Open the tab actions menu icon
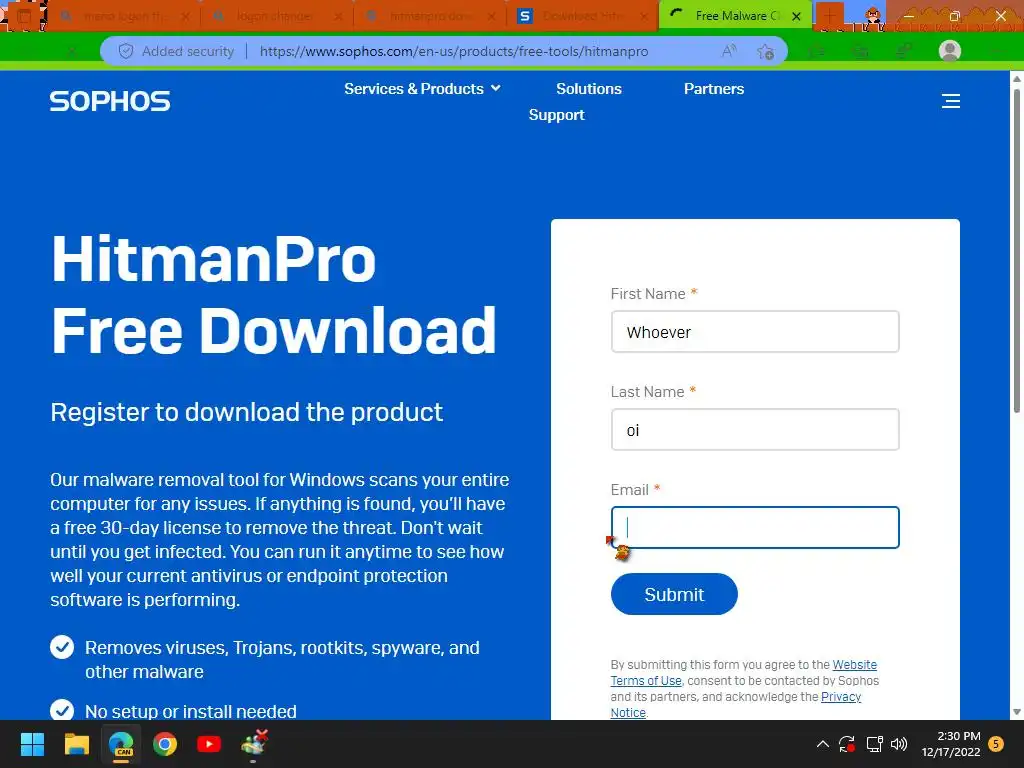Screen dimensions: 1024x768 (x=24, y=16)
